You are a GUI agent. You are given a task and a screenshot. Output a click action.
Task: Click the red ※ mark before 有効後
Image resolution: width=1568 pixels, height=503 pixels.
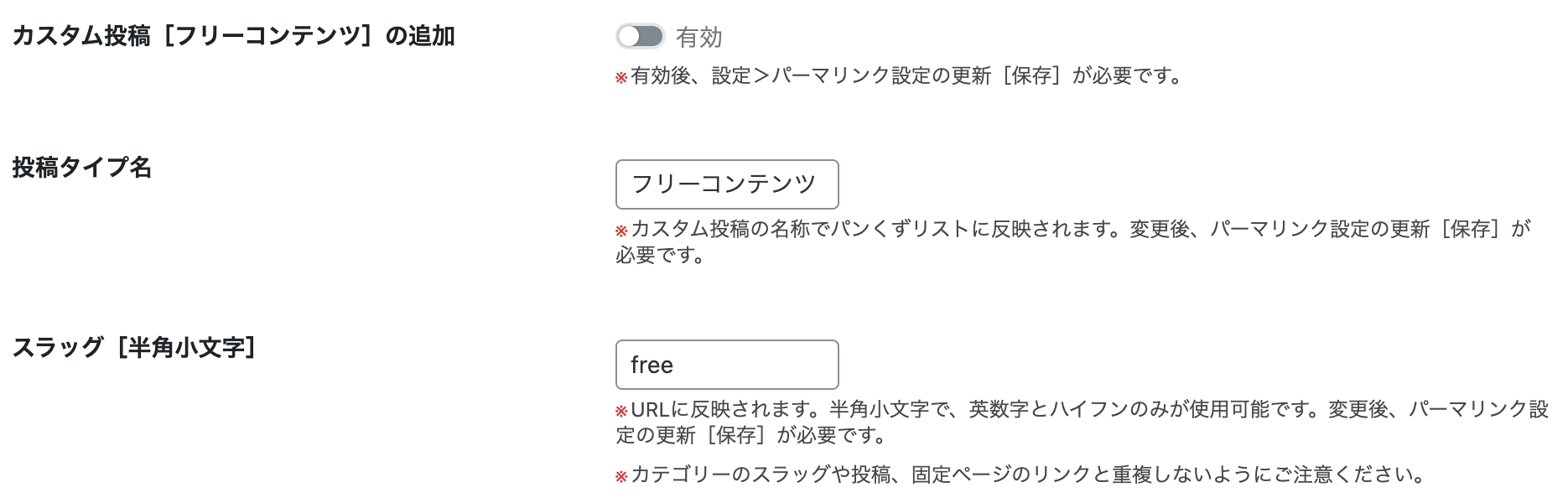(621, 78)
